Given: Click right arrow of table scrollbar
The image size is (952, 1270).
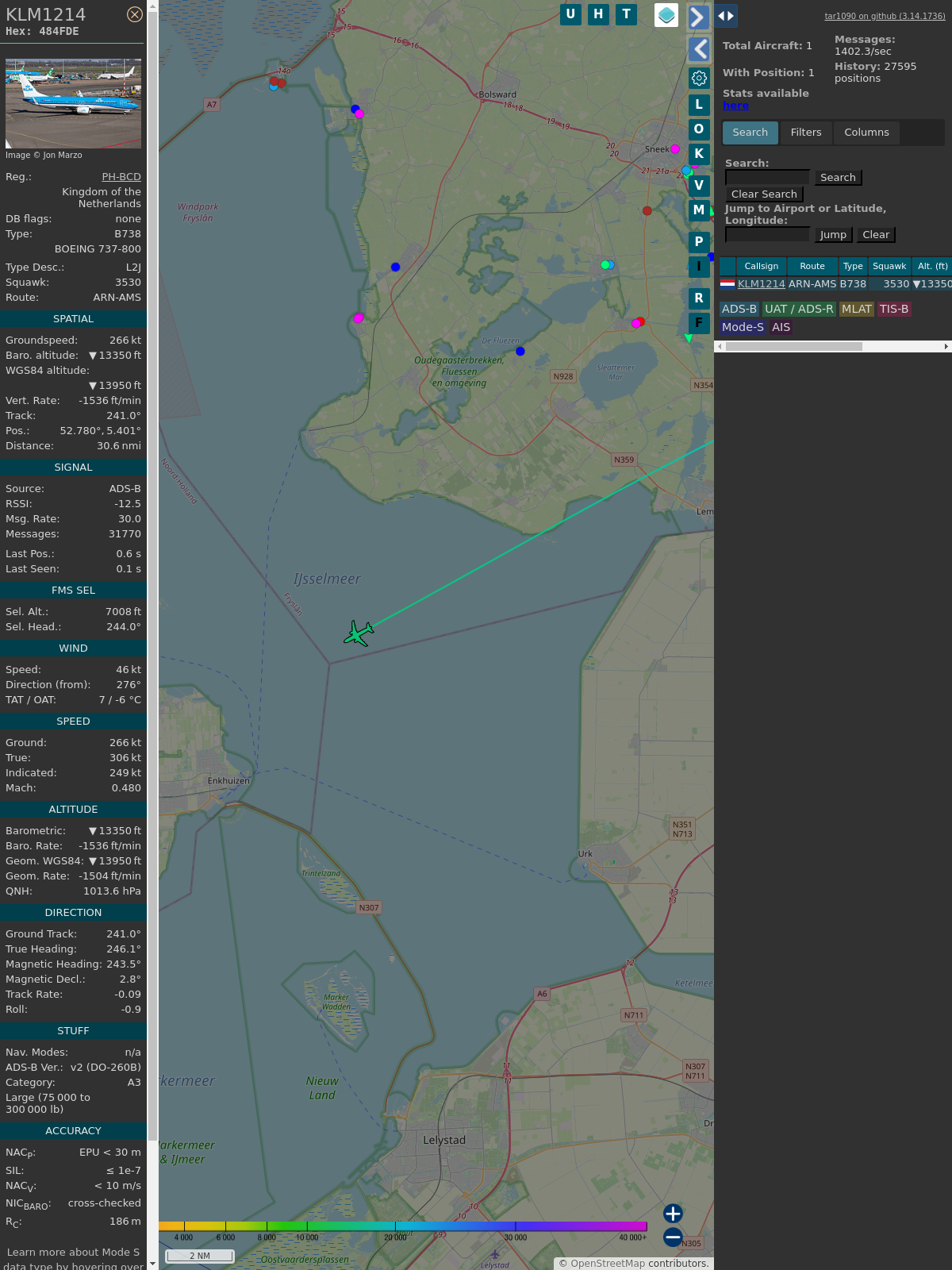Looking at the screenshot, I should 946,346.
